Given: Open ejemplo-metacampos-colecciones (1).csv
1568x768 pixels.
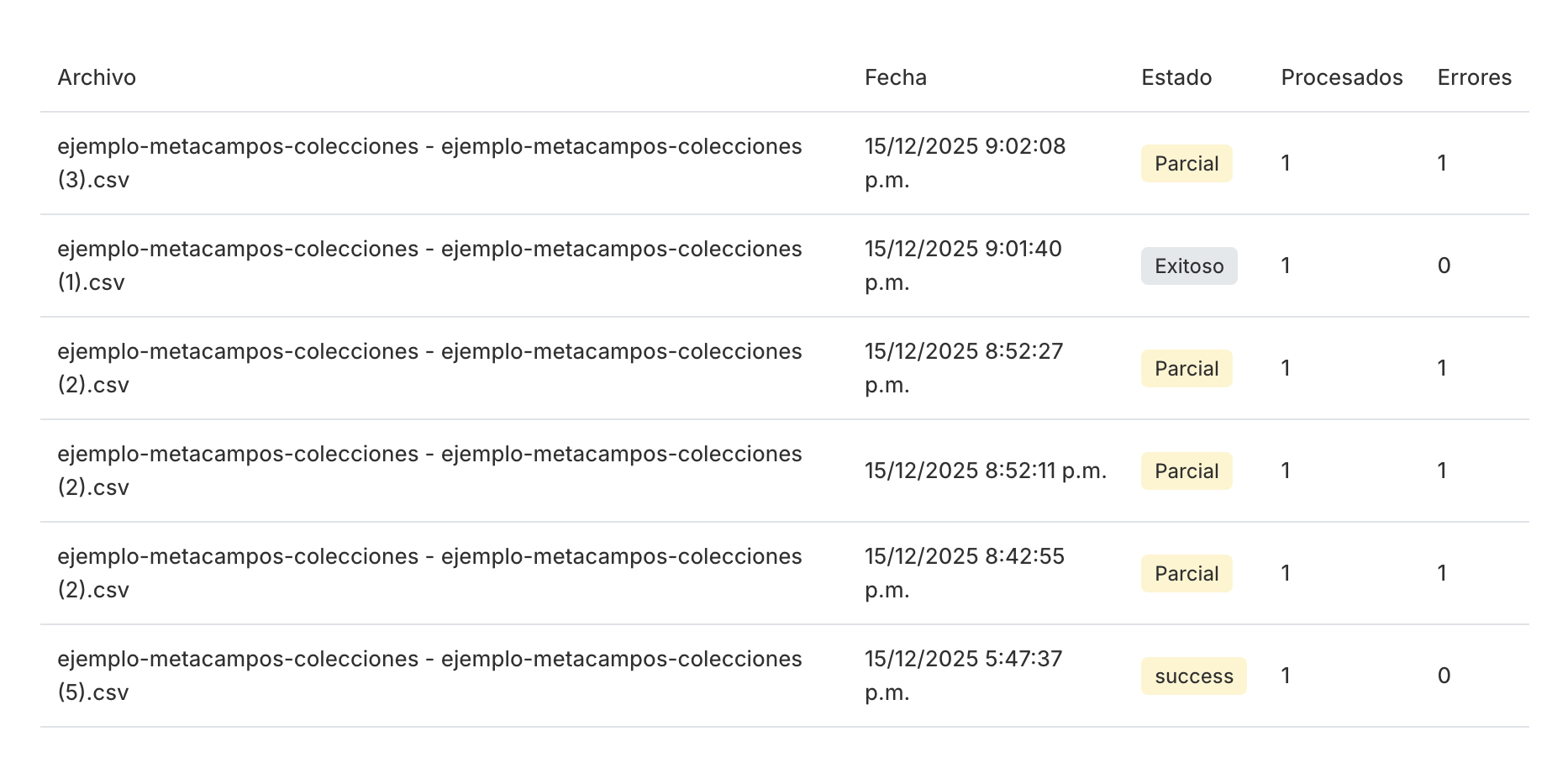Looking at the screenshot, I should click(x=429, y=266).
